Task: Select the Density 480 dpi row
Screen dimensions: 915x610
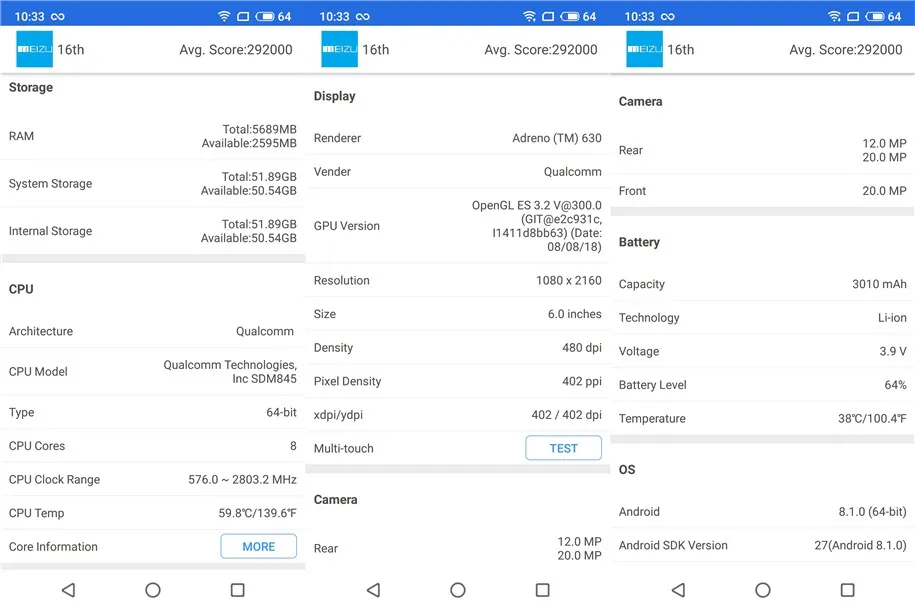Action: click(458, 347)
